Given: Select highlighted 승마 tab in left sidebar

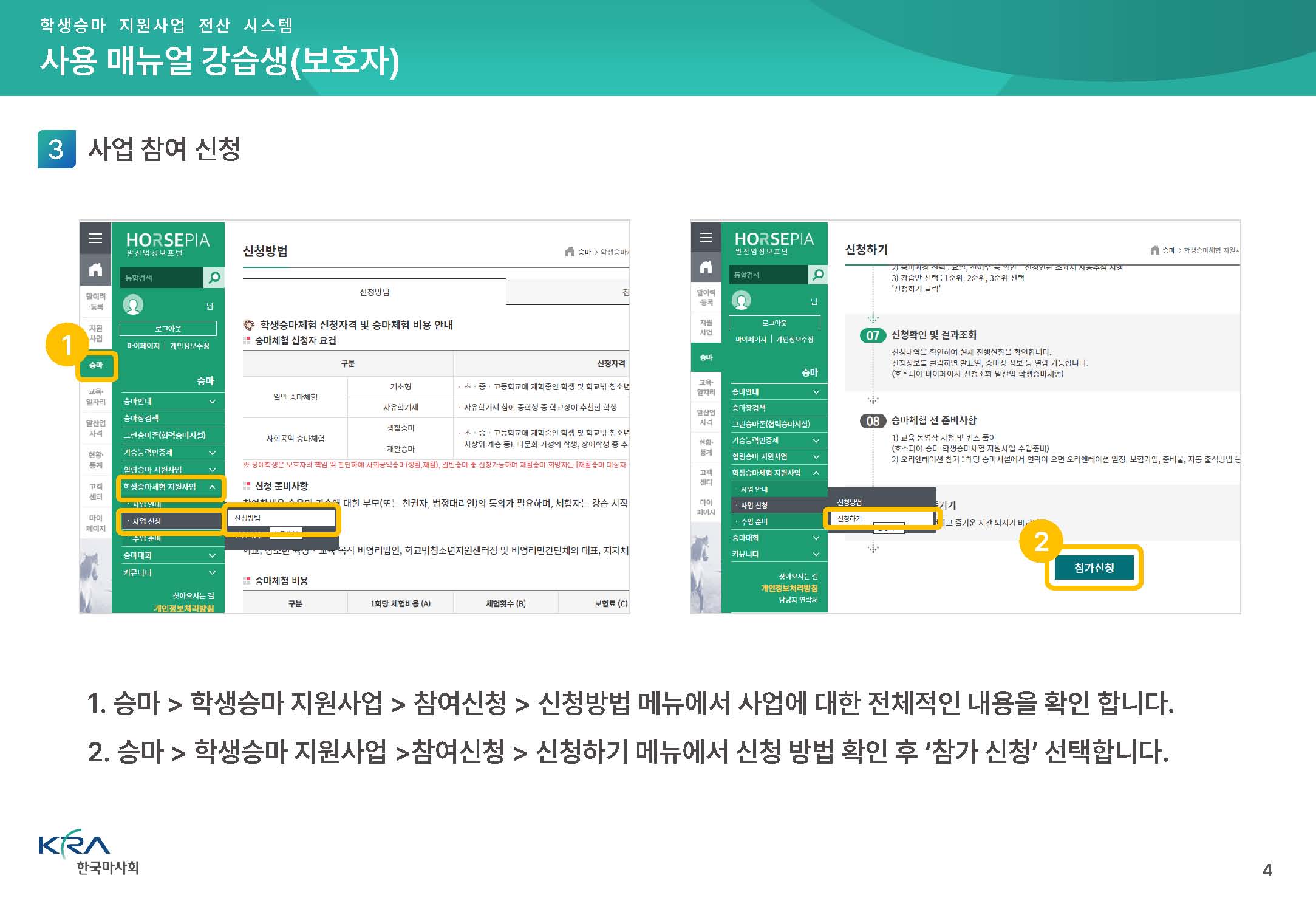Looking at the screenshot, I should [x=96, y=365].
